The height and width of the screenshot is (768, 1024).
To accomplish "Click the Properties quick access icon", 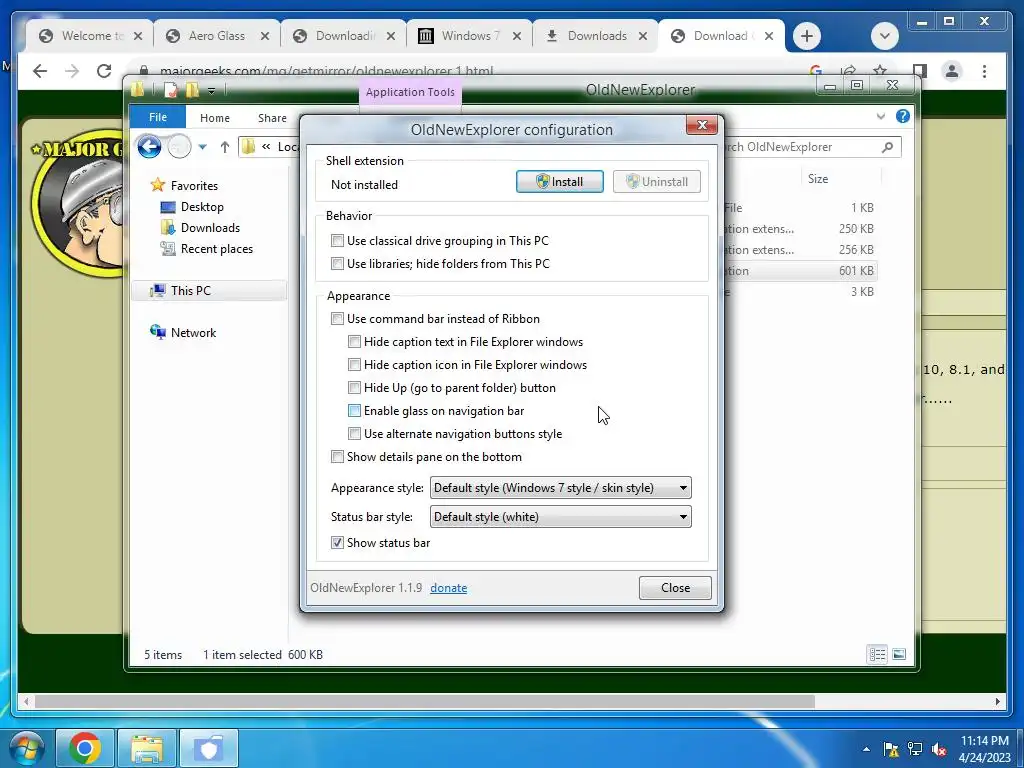I will coord(170,90).
